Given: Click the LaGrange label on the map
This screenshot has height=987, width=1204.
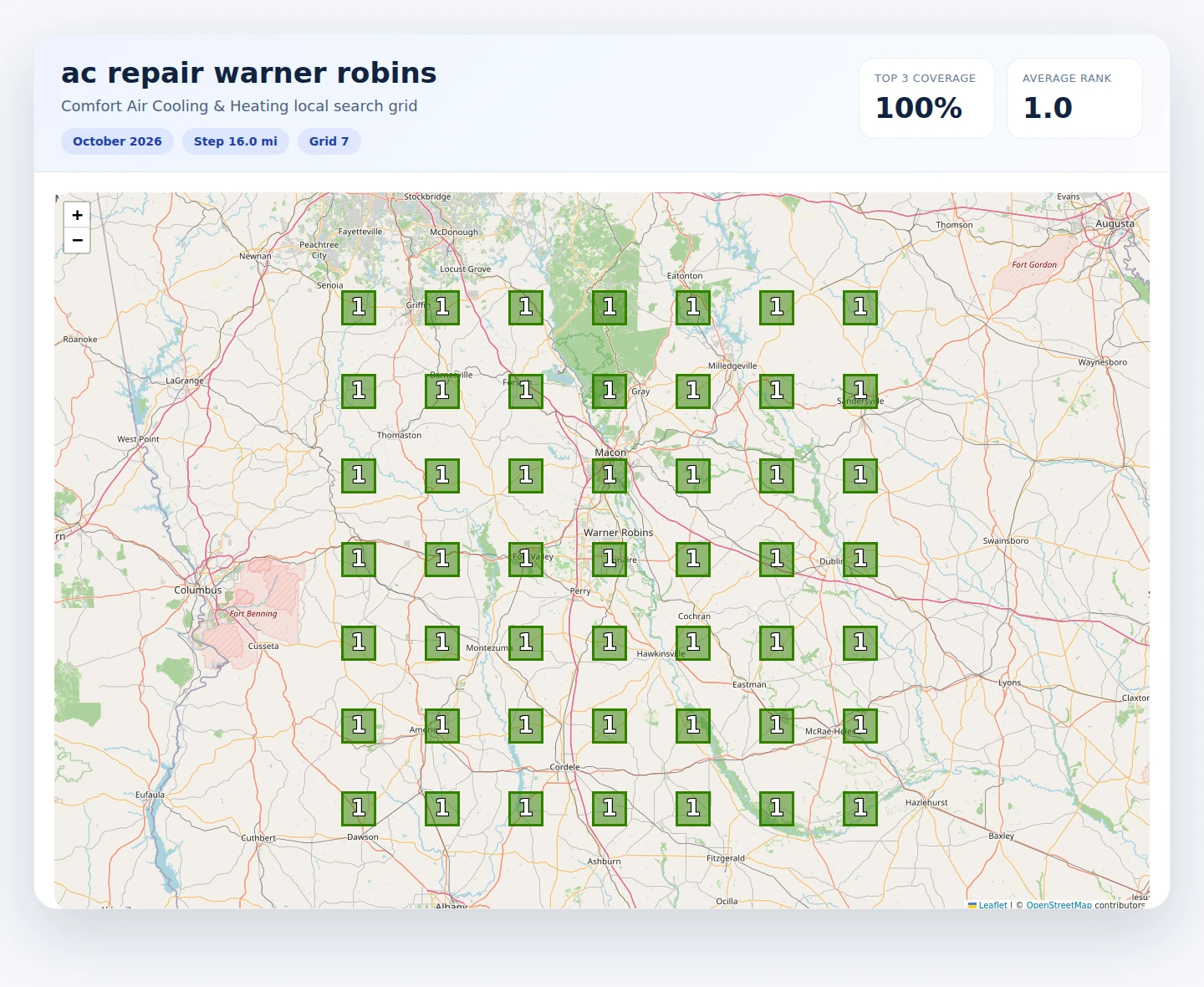Looking at the screenshot, I should (x=185, y=381).
